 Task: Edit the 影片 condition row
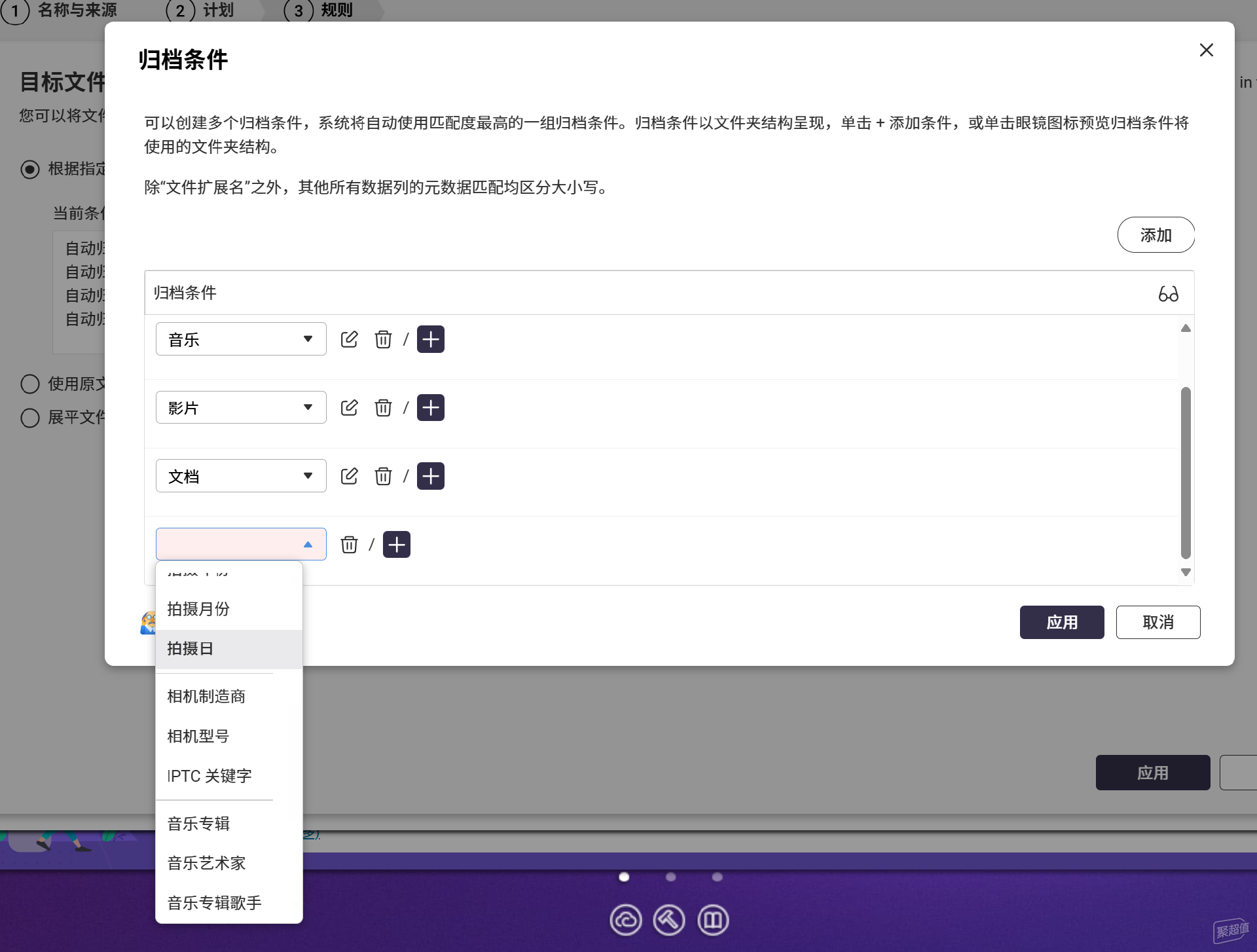click(x=349, y=408)
